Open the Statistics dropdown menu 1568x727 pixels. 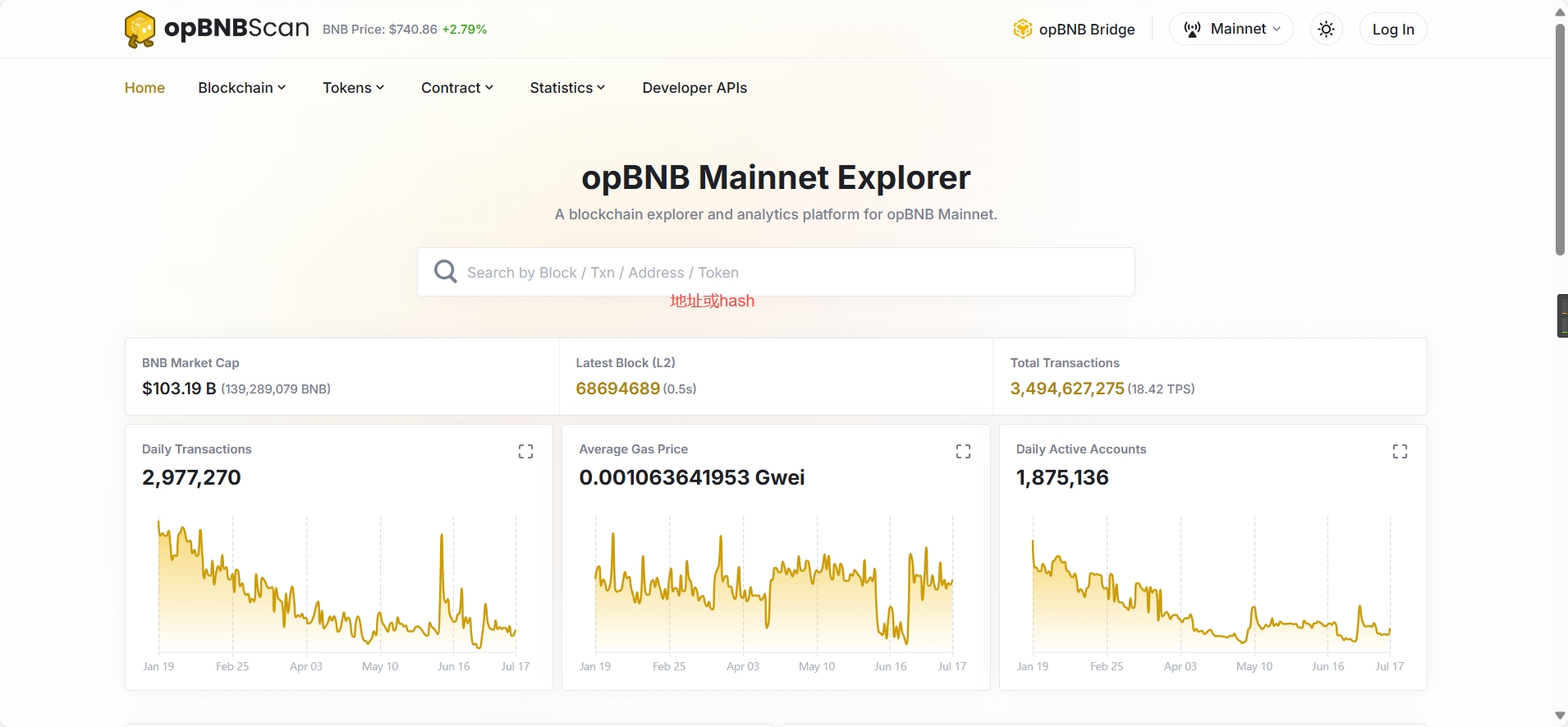pyautogui.click(x=567, y=88)
